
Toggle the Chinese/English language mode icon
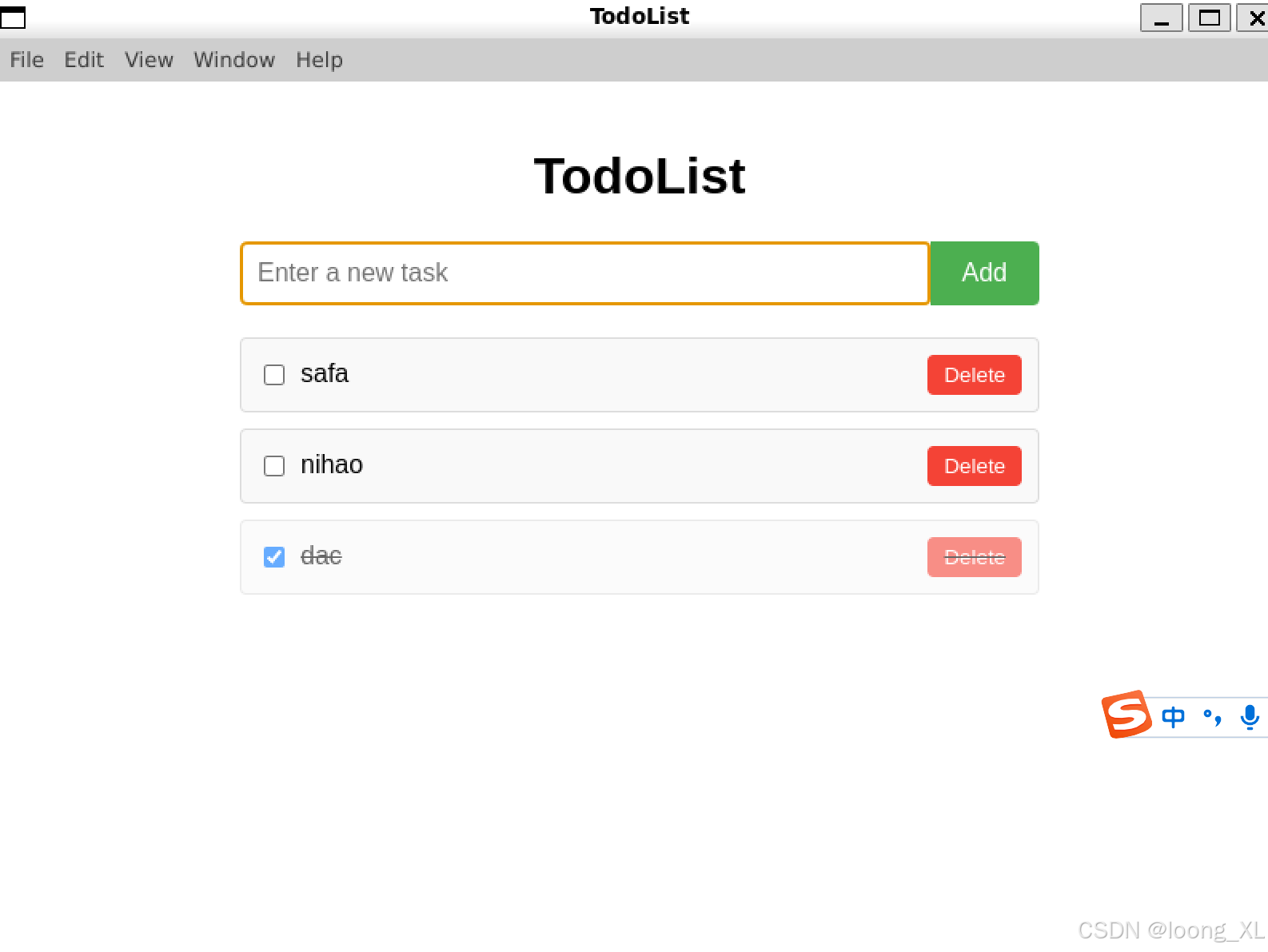click(x=1173, y=717)
